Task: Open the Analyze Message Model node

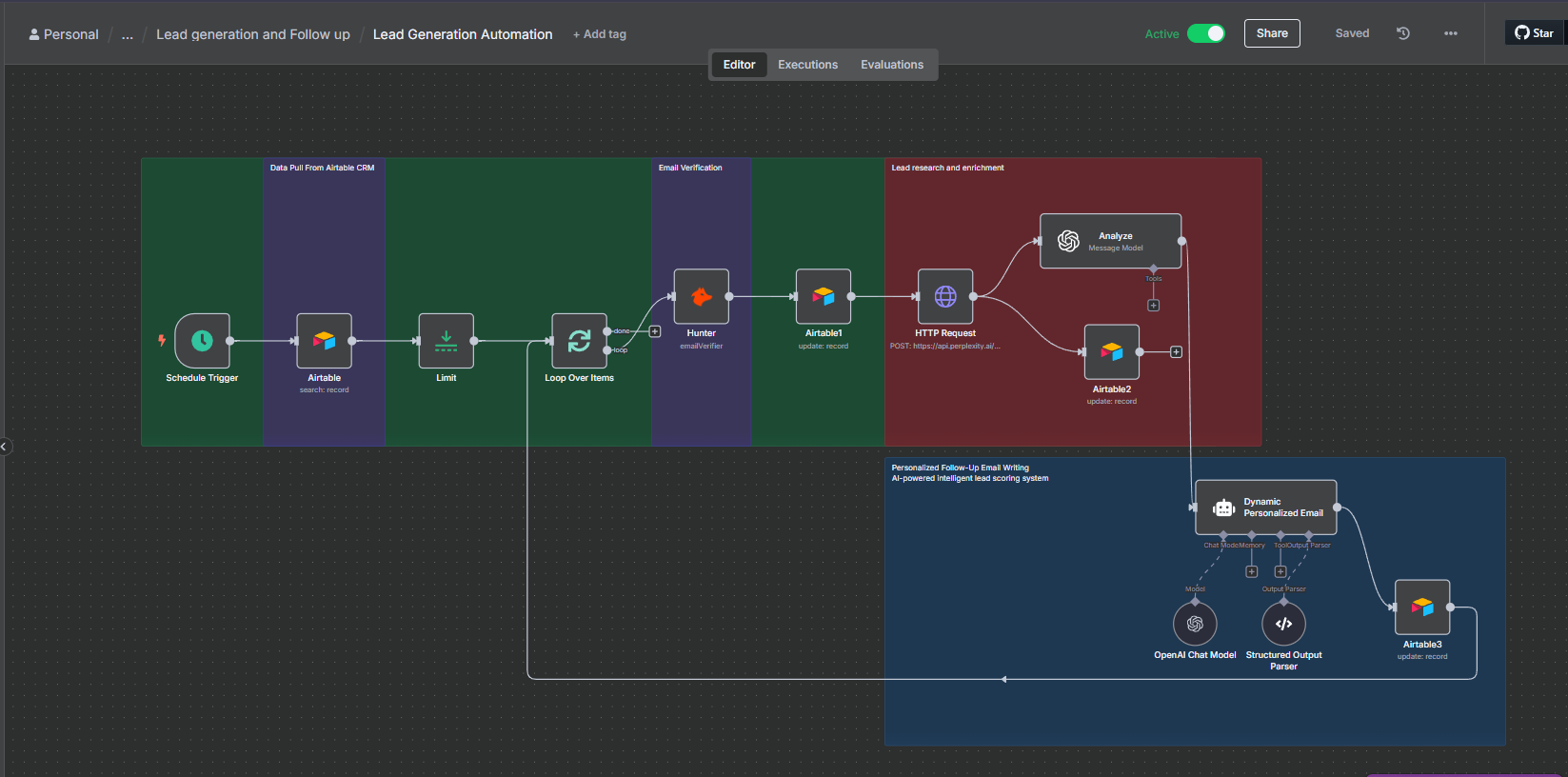Action: [1110, 241]
